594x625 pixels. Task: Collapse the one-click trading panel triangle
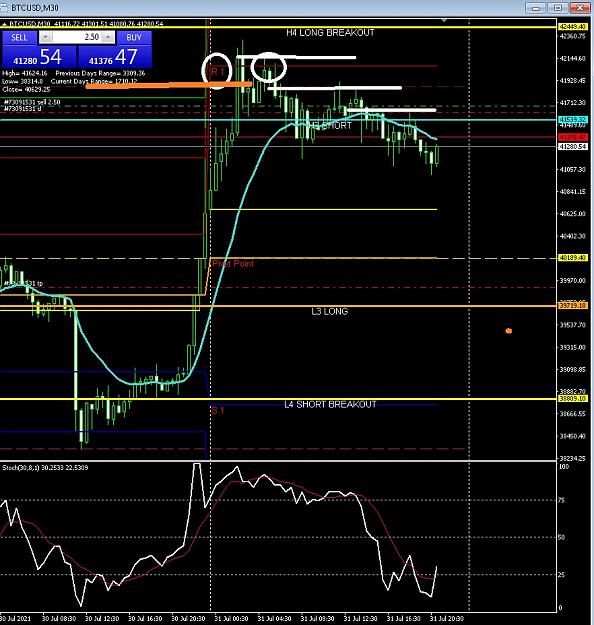click(4, 24)
